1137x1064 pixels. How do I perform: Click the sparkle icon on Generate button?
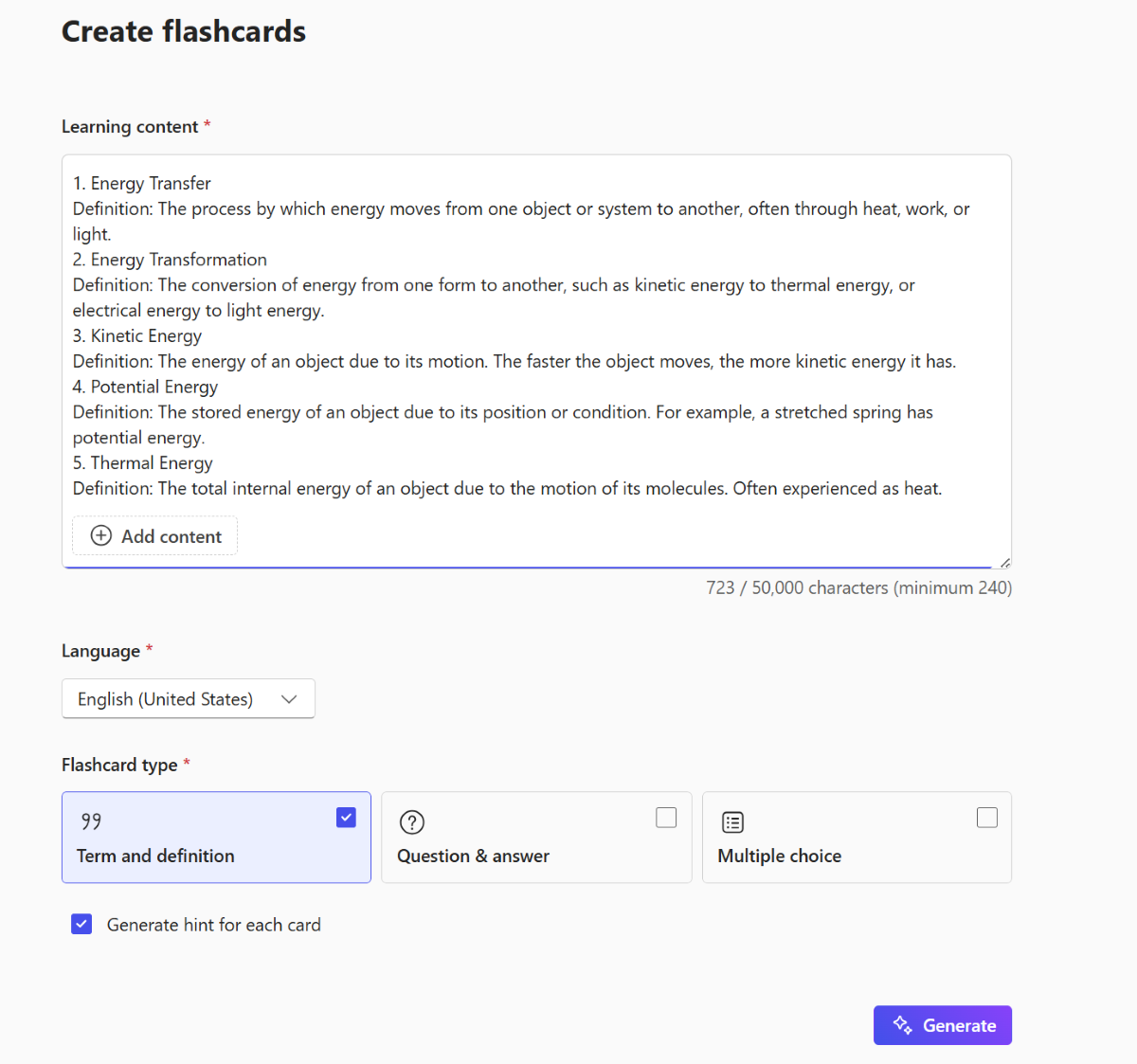coord(903,1025)
